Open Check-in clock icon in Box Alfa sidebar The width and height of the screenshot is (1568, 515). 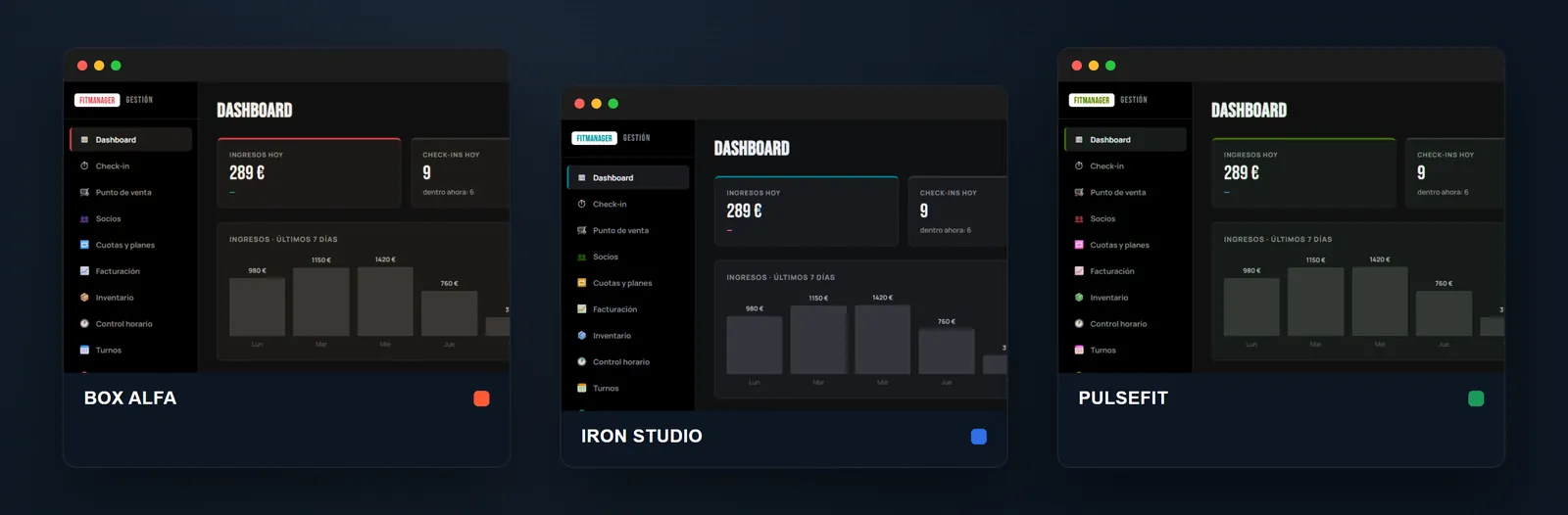(x=84, y=166)
